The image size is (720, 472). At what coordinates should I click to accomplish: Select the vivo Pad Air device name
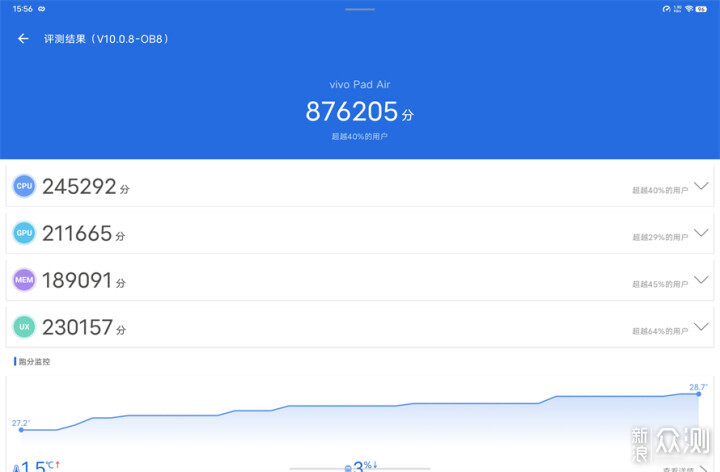click(360, 84)
